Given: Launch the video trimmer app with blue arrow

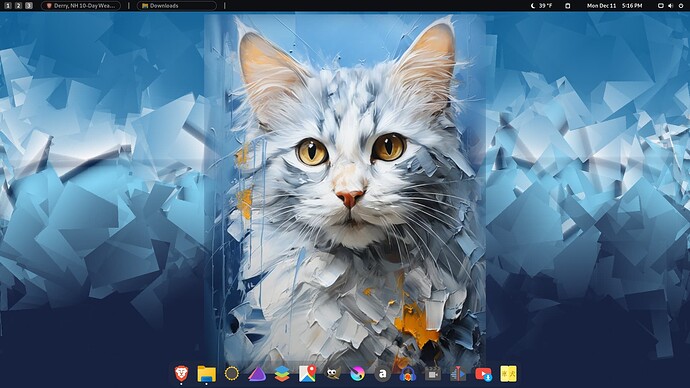Looking at the screenshot, I should coord(458,374).
